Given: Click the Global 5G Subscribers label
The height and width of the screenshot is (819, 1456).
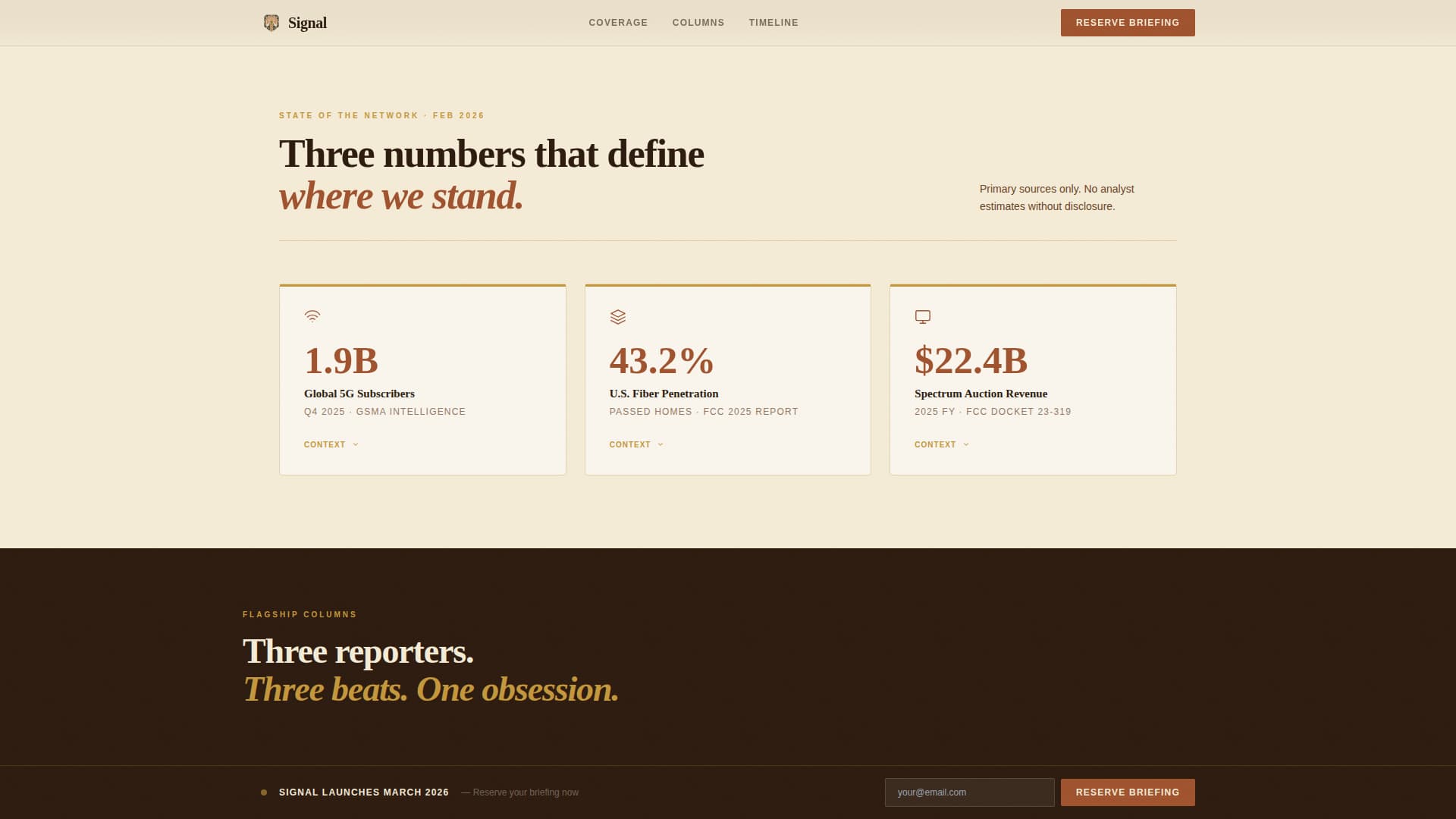Looking at the screenshot, I should tap(359, 394).
